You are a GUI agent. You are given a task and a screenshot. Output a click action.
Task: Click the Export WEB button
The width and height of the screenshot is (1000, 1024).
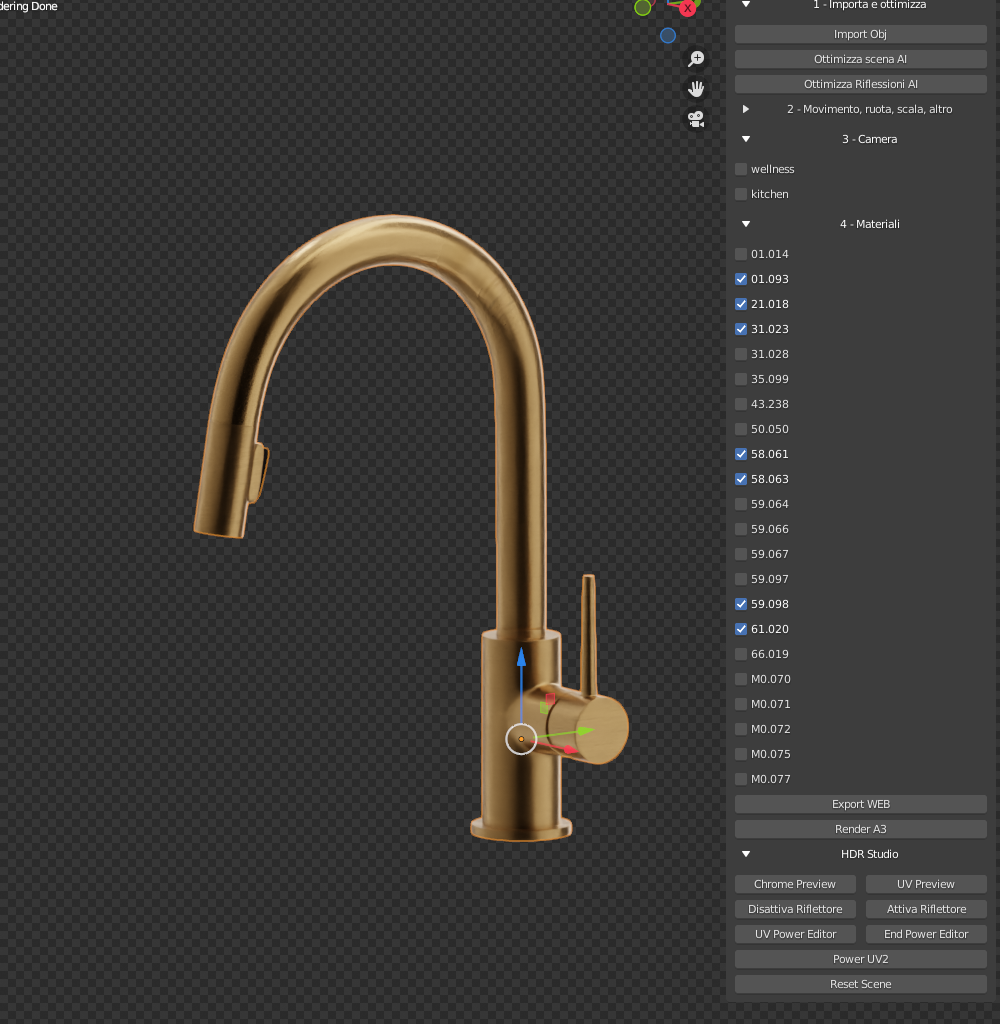(x=860, y=804)
